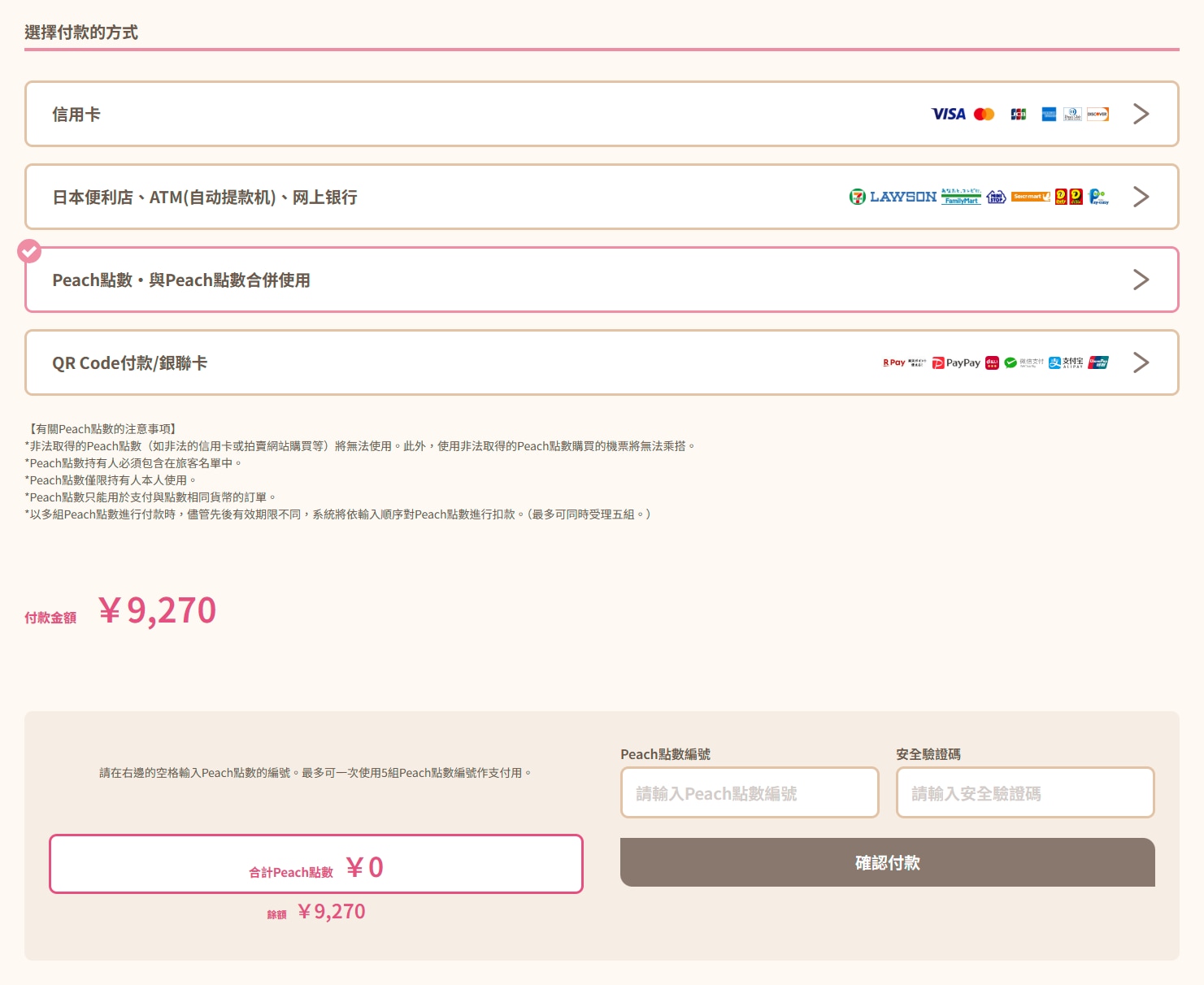Select 信用卡 payment method
The image size is (1204, 985).
click(602, 114)
